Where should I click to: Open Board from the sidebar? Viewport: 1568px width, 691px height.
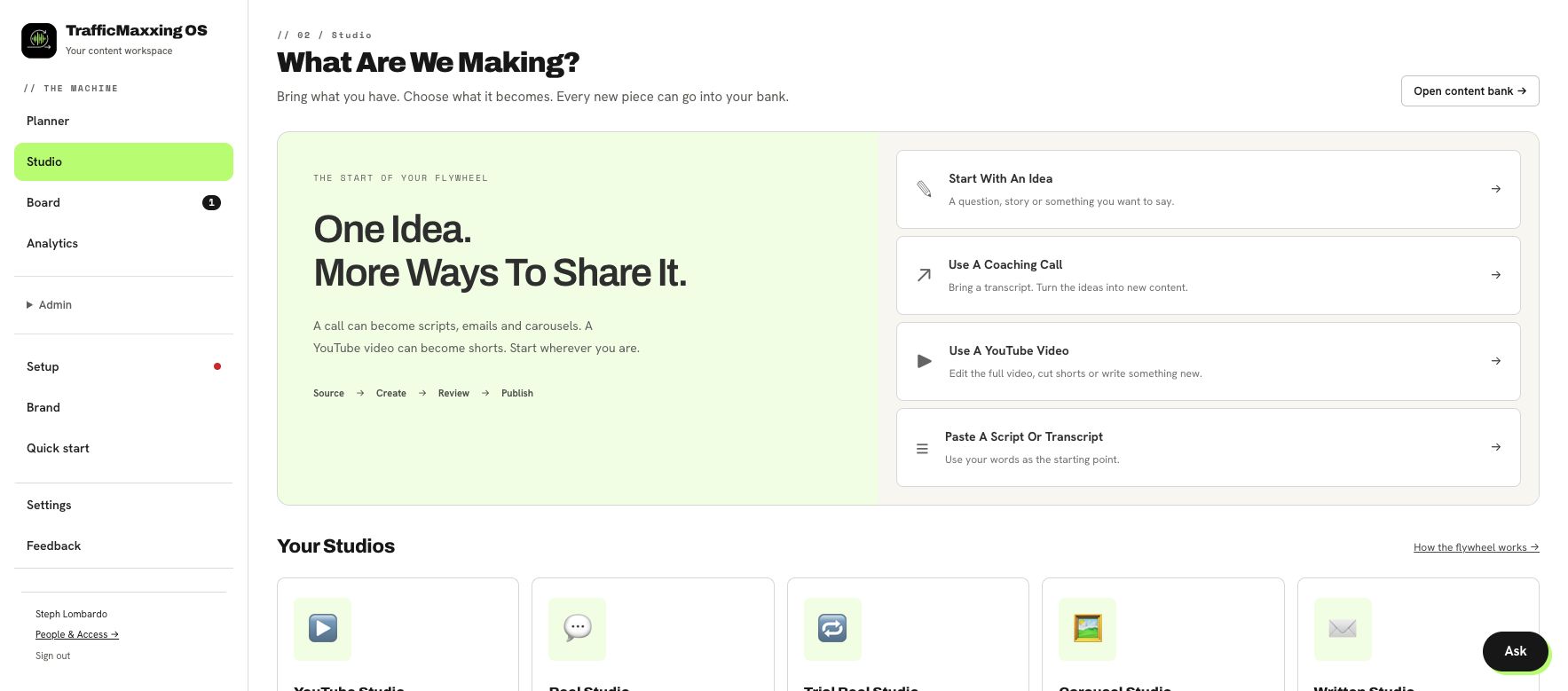123,202
